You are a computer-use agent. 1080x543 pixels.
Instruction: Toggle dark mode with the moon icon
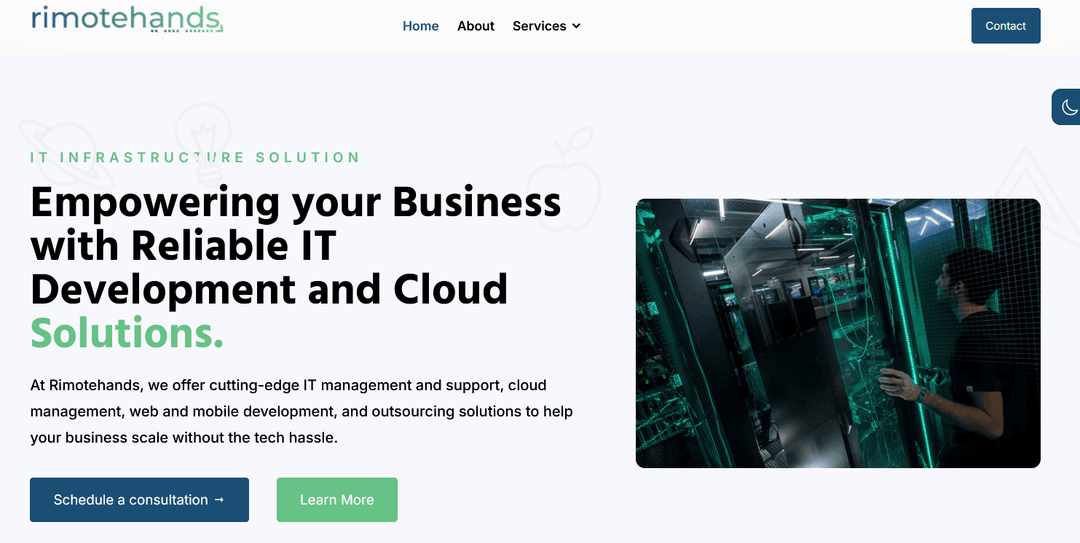tap(1069, 107)
